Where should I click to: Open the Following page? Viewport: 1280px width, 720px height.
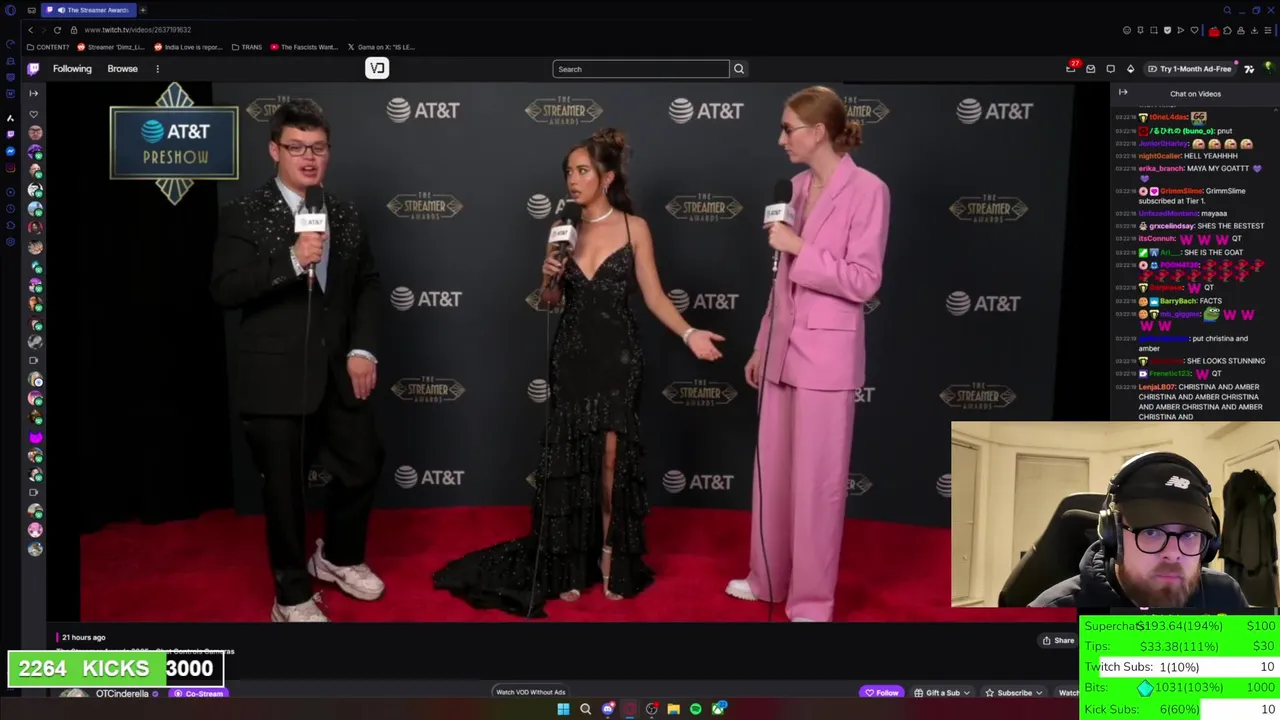(72, 69)
